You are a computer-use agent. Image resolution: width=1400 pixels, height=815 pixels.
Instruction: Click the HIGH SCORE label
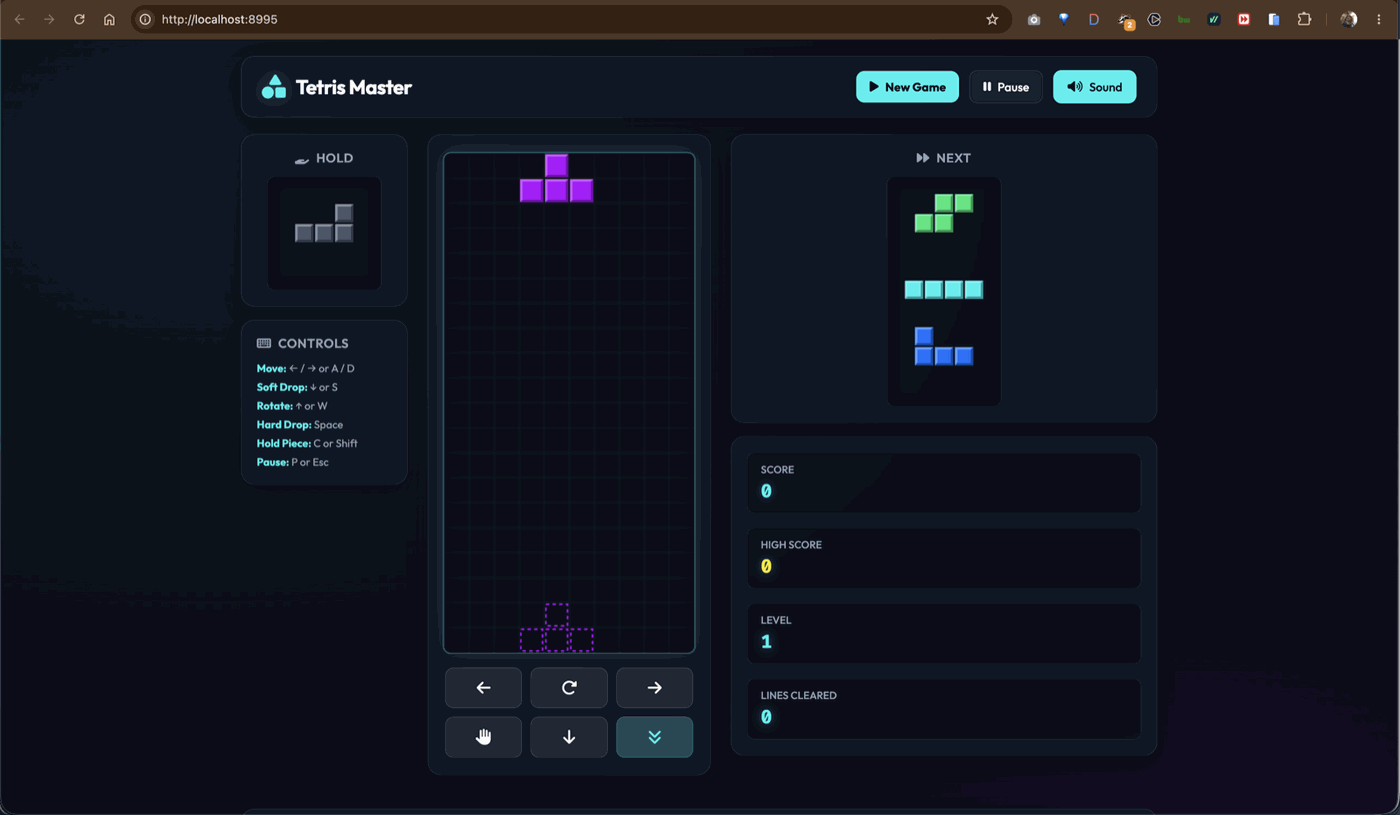[x=791, y=545]
